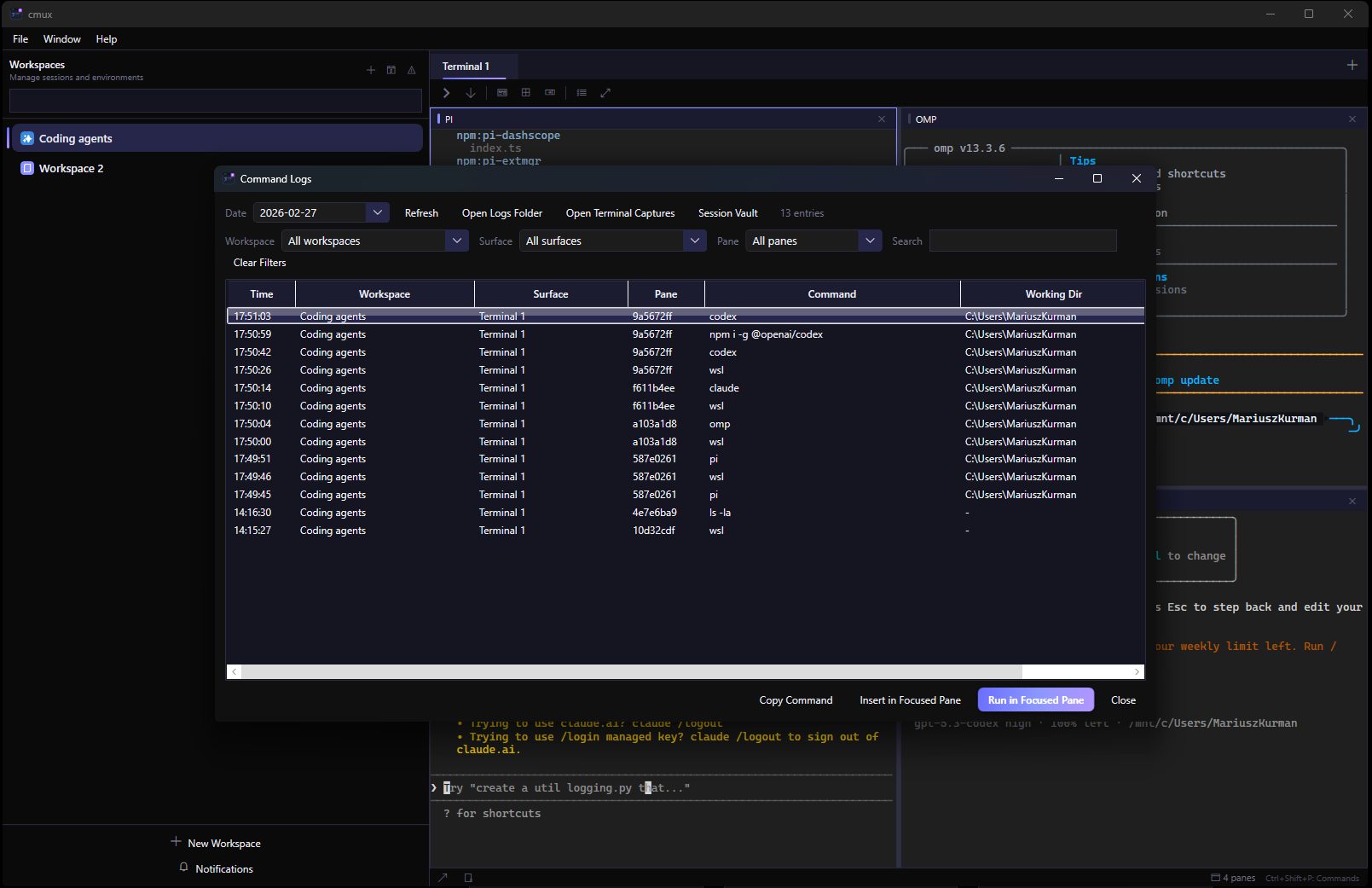Open the Date dropdown showing 2026-02-27
Viewport: 1372px width, 888px height.
click(x=321, y=212)
